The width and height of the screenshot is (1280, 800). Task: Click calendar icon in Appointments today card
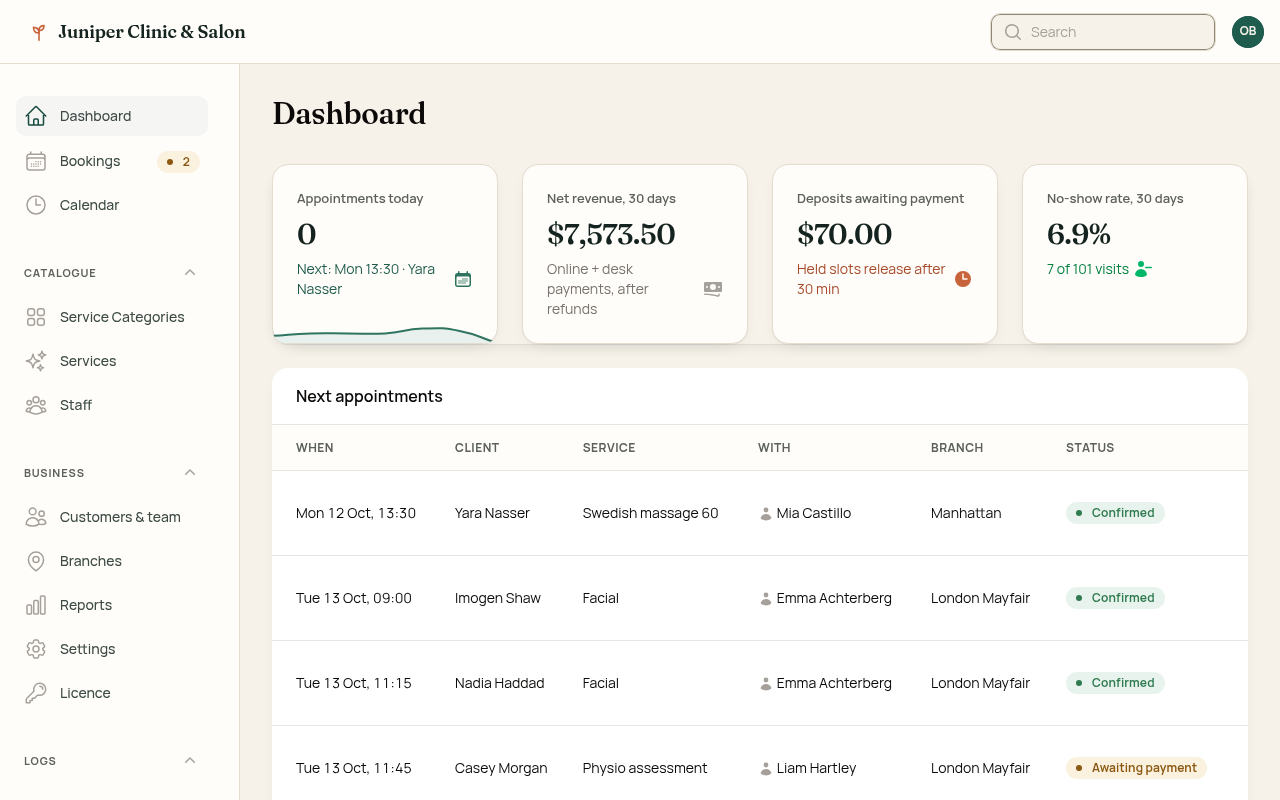(463, 279)
